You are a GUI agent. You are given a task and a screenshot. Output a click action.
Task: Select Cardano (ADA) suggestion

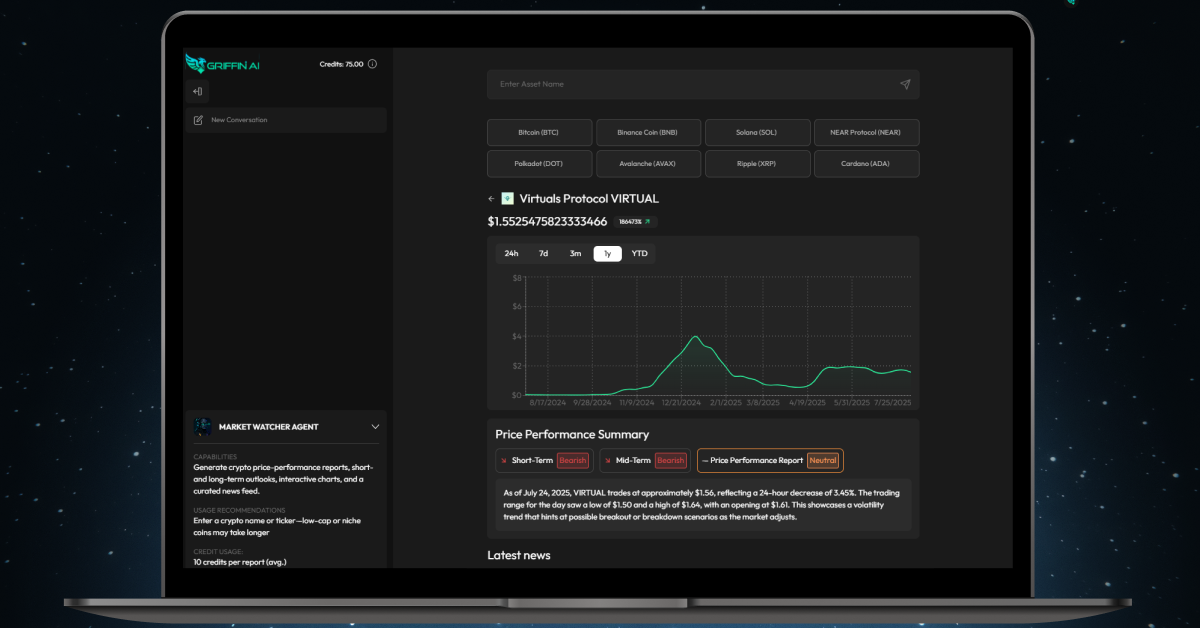[x=867, y=164]
